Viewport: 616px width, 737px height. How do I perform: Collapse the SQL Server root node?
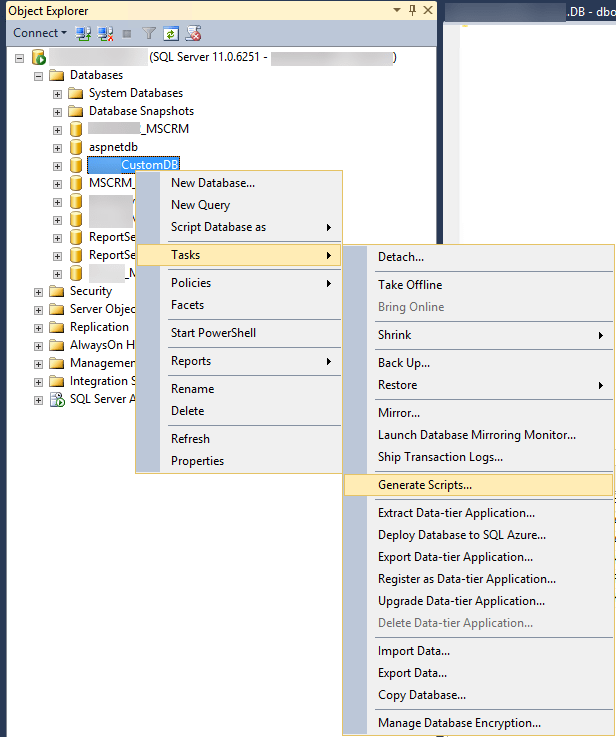19,58
